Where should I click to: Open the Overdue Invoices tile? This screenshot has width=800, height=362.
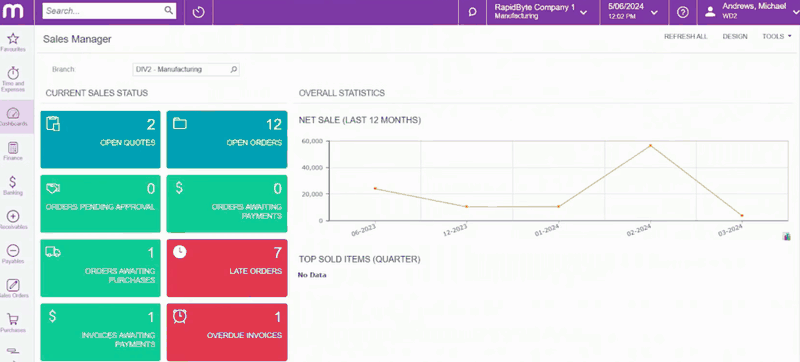click(x=227, y=332)
